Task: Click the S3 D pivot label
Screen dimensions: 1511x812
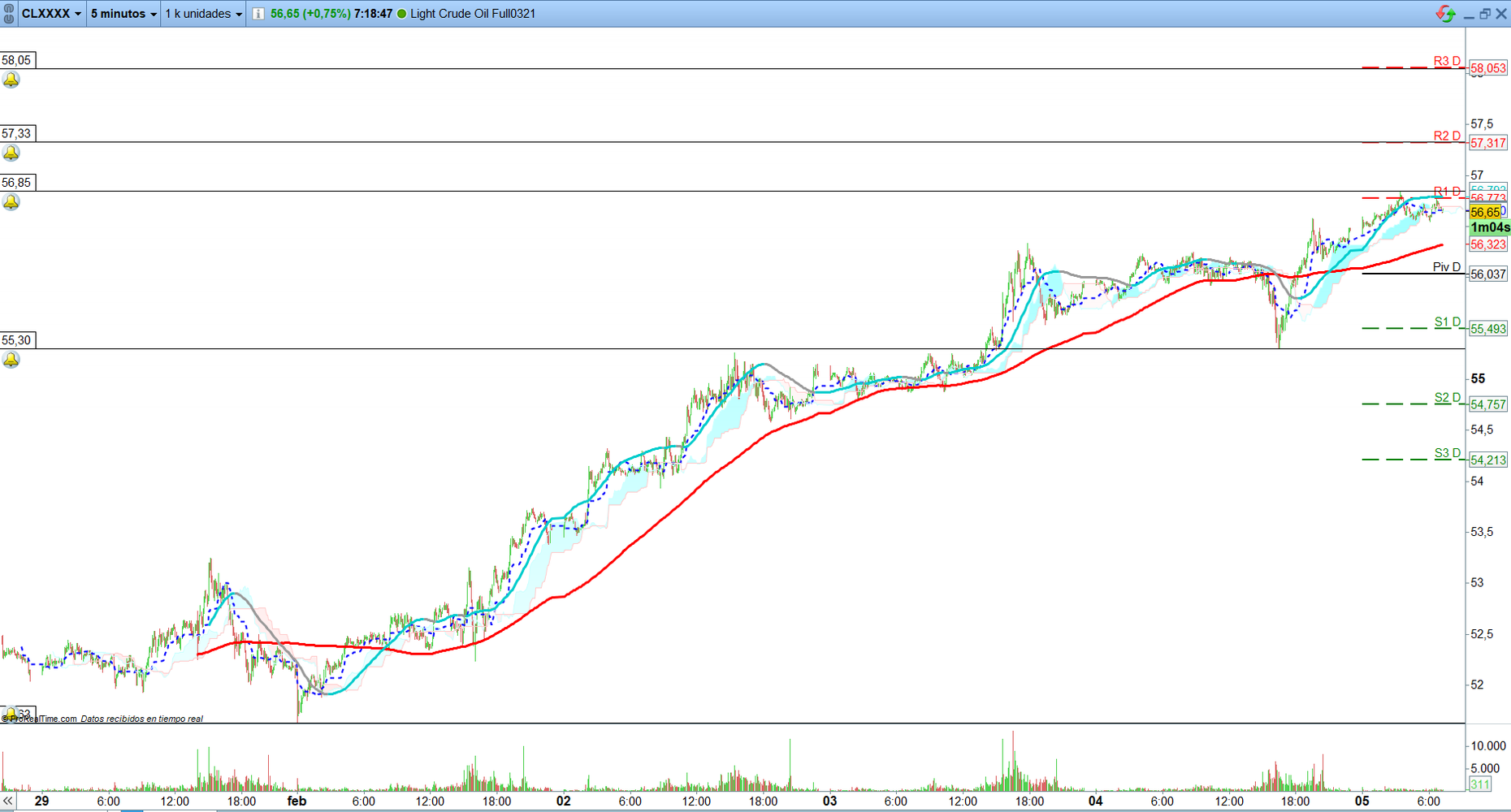Action: coord(1448,453)
